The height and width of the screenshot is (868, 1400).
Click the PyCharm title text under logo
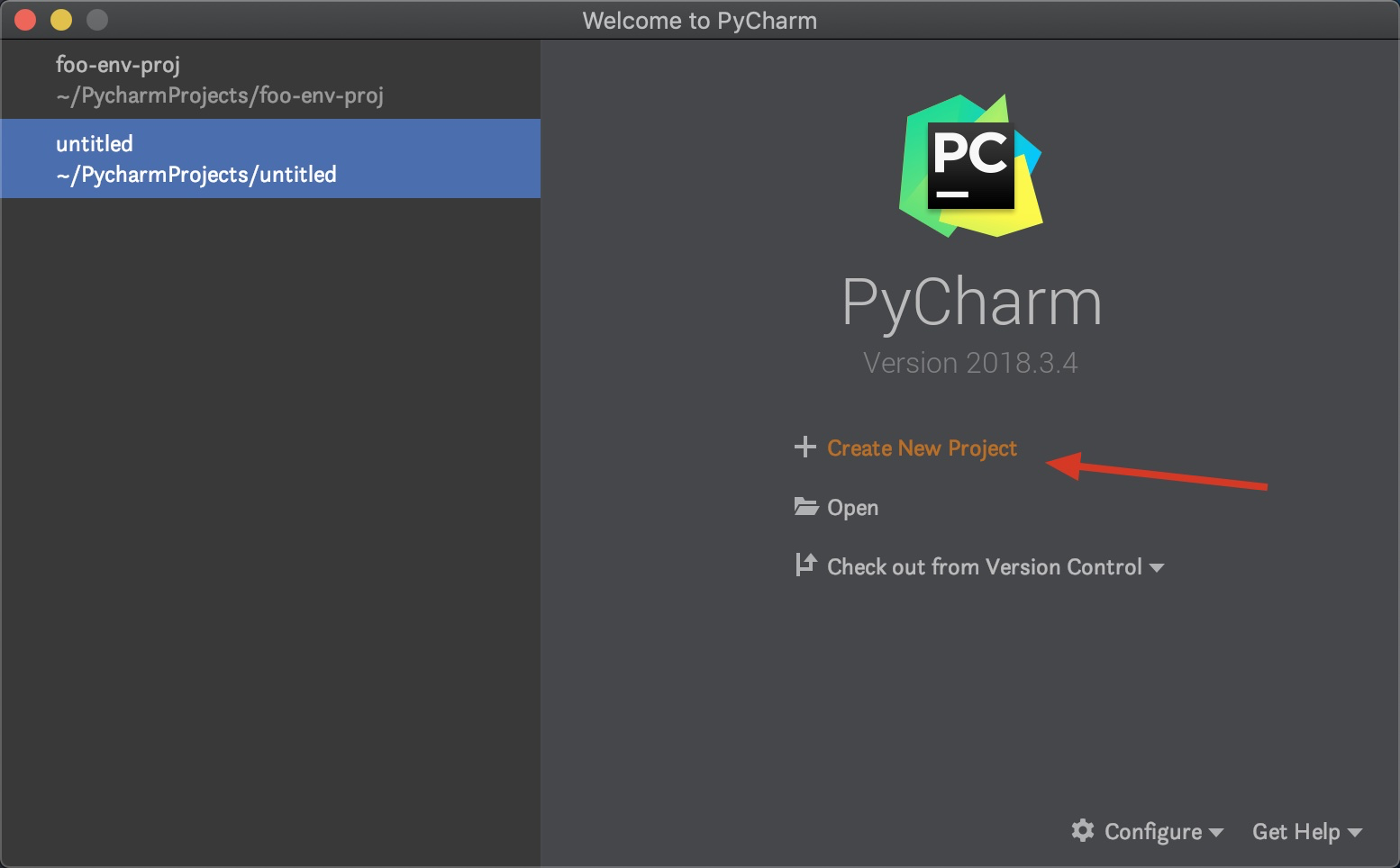(x=971, y=303)
